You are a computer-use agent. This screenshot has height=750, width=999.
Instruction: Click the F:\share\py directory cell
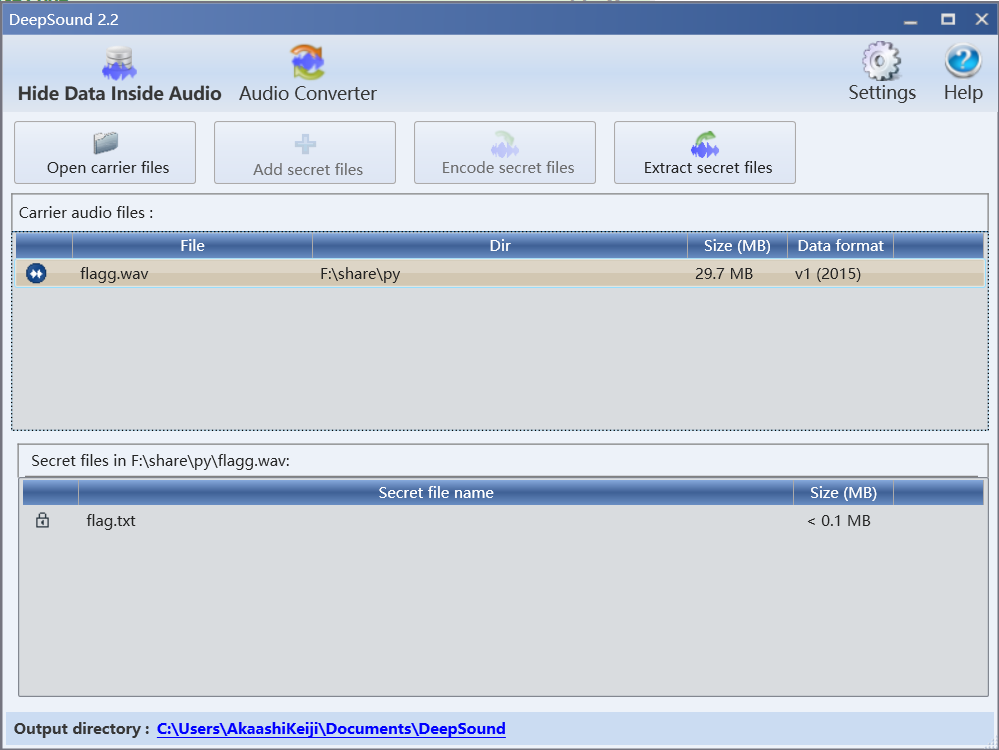(360, 274)
